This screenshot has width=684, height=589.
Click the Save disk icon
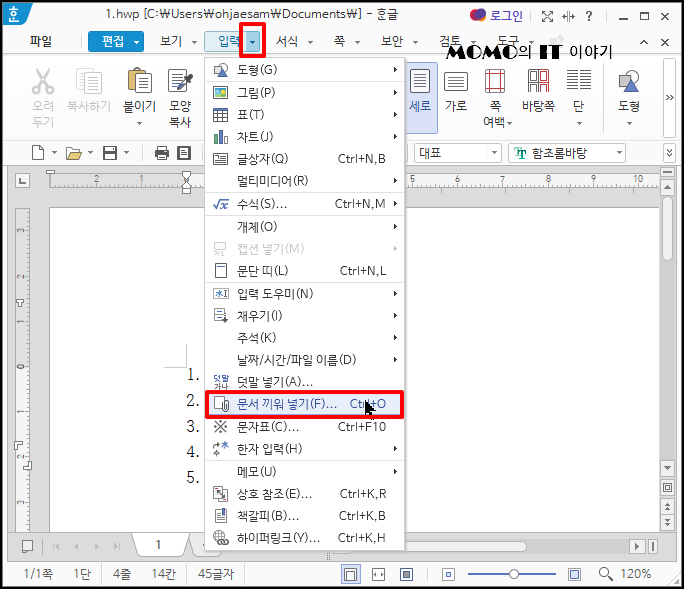(x=110, y=153)
